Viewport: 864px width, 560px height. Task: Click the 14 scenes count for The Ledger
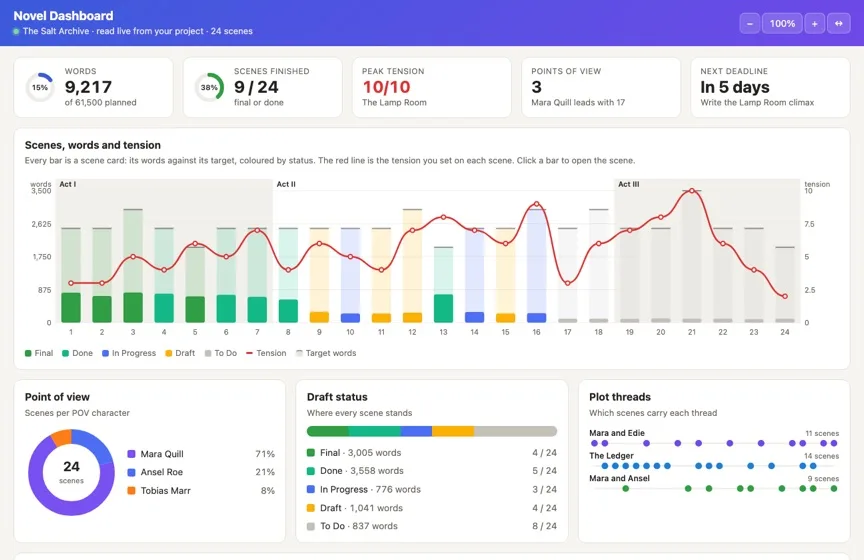[x=821, y=456]
